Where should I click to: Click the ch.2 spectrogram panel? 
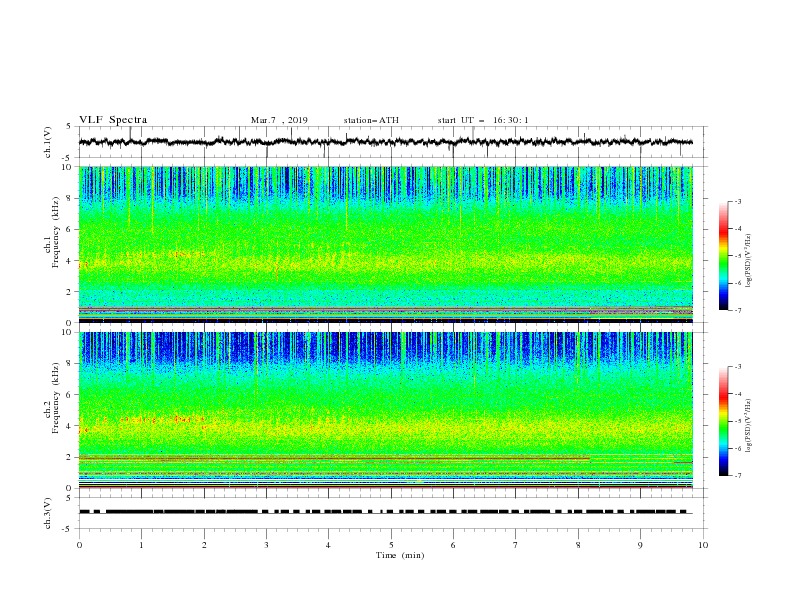[x=386, y=410]
